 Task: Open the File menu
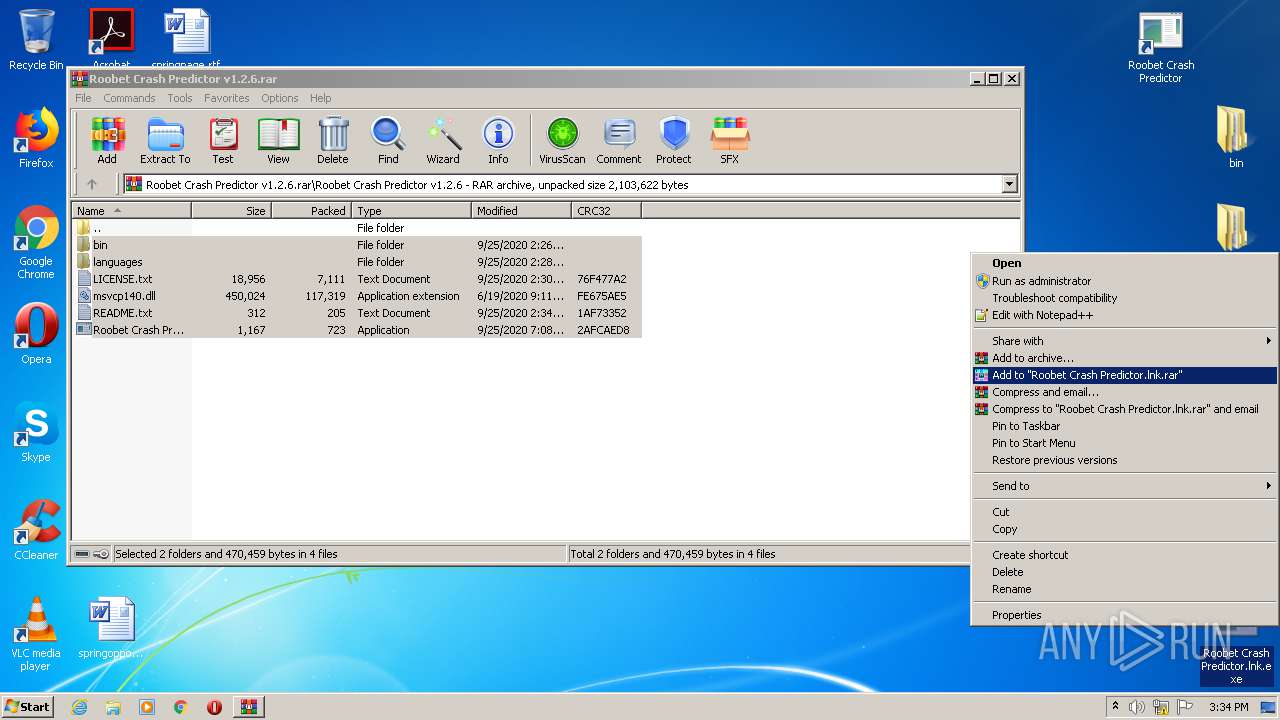coord(83,98)
